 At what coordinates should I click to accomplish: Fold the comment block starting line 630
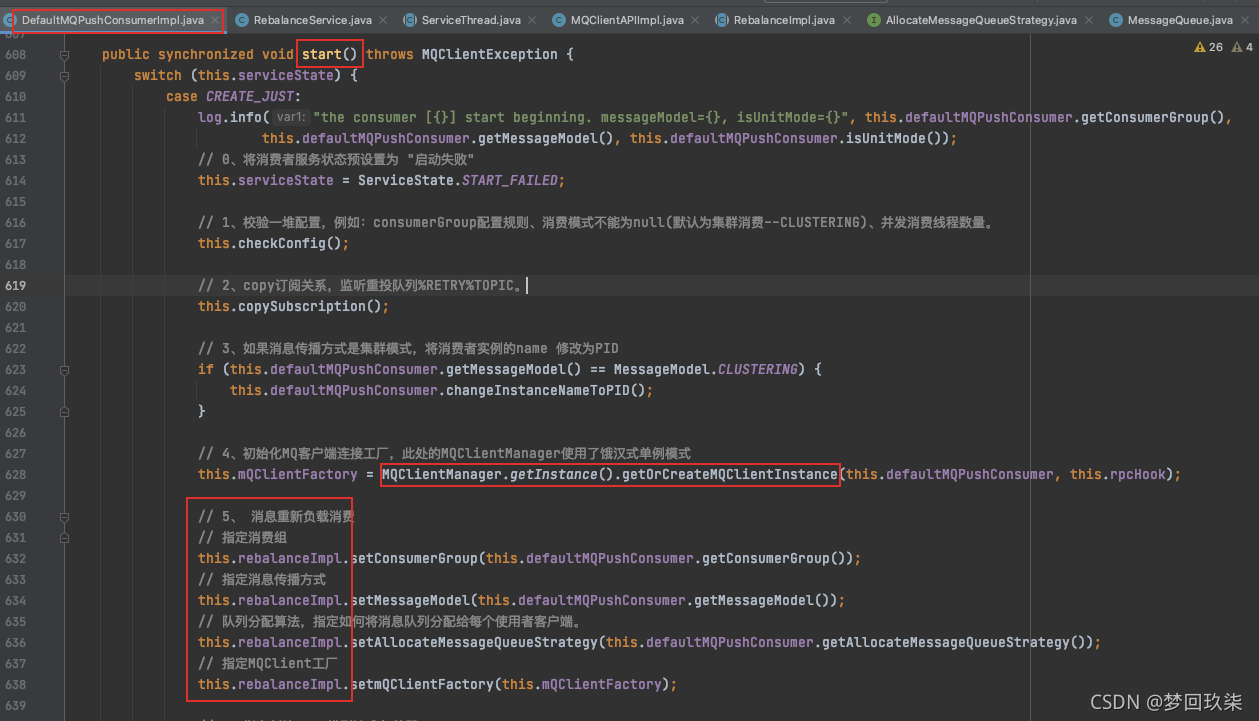(x=65, y=517)
